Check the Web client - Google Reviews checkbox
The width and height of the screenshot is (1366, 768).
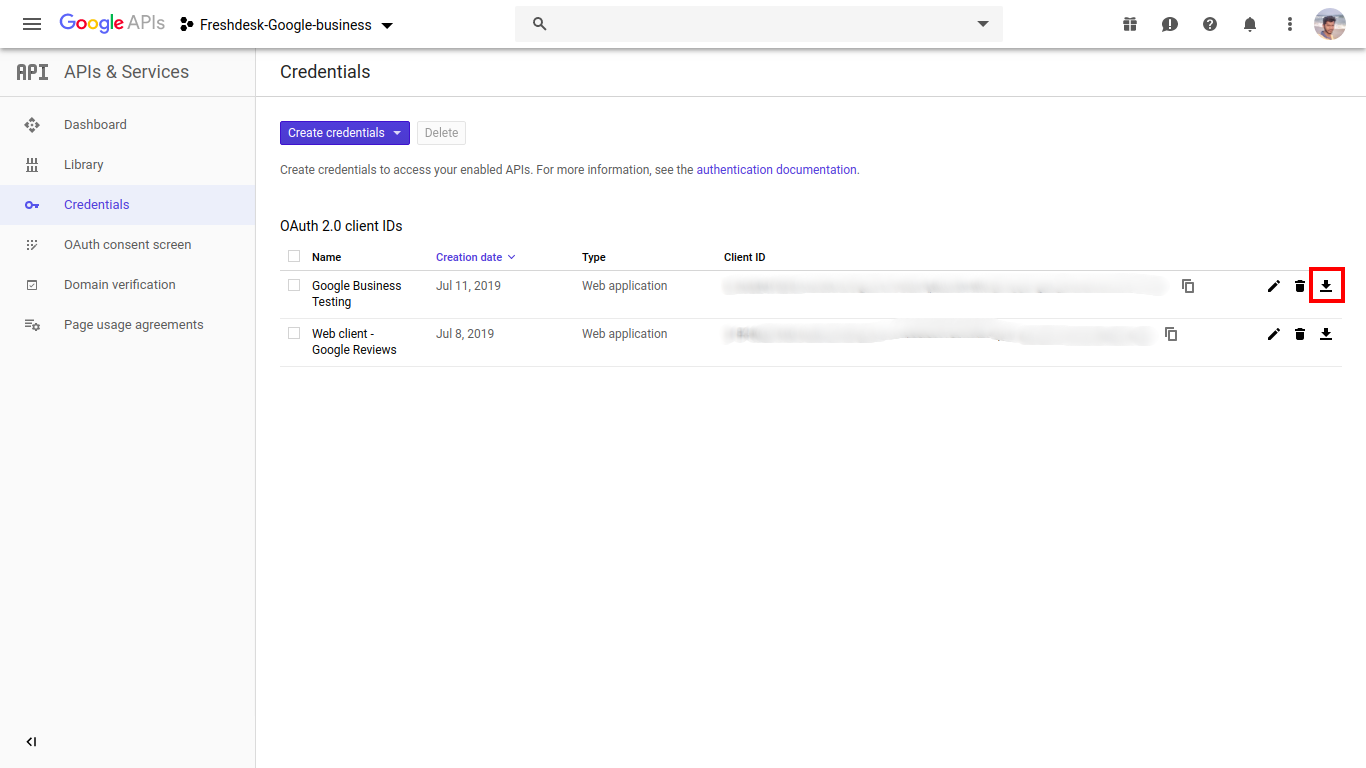coord(294,333)
